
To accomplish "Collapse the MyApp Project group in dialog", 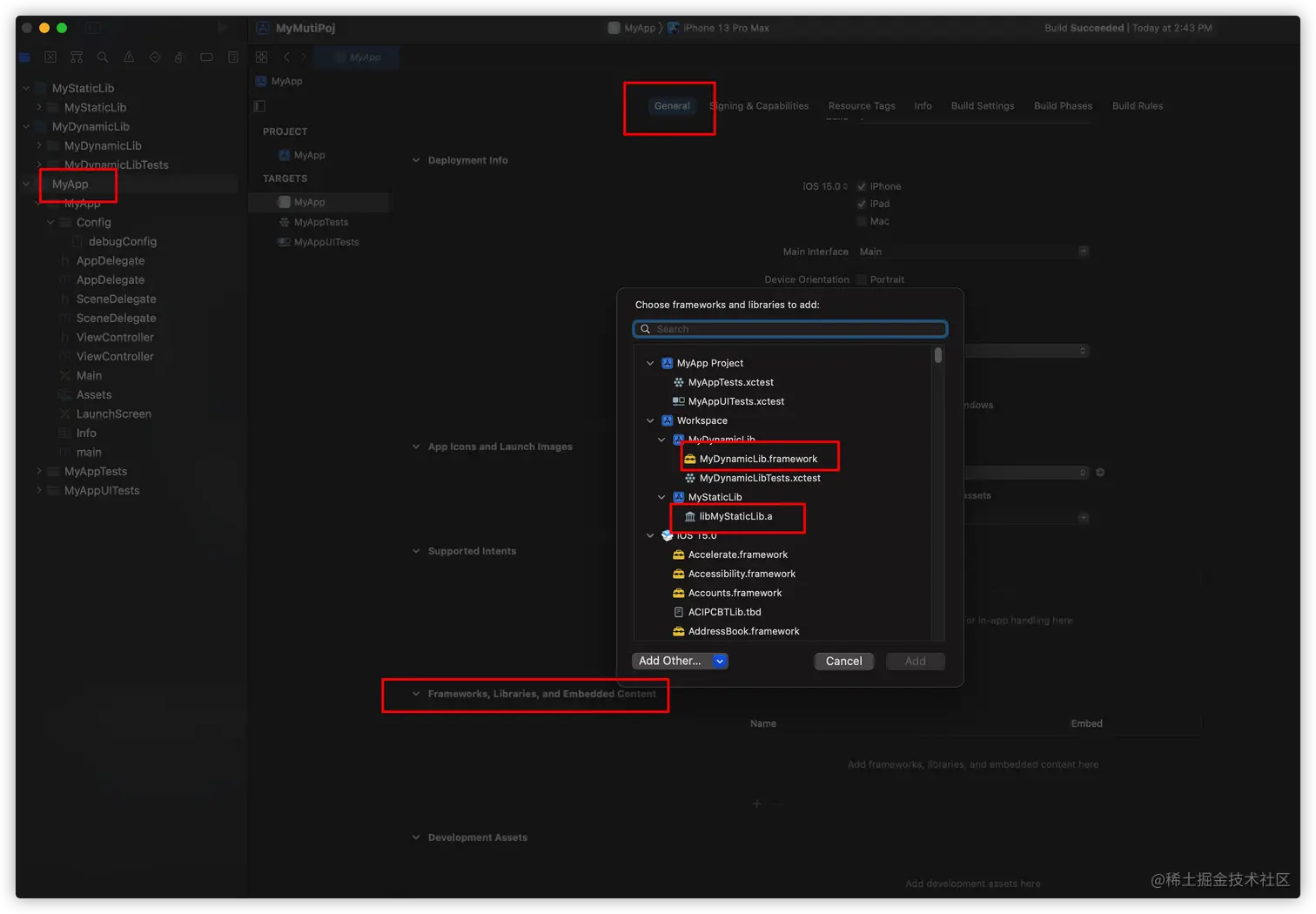I will (650, 363).
